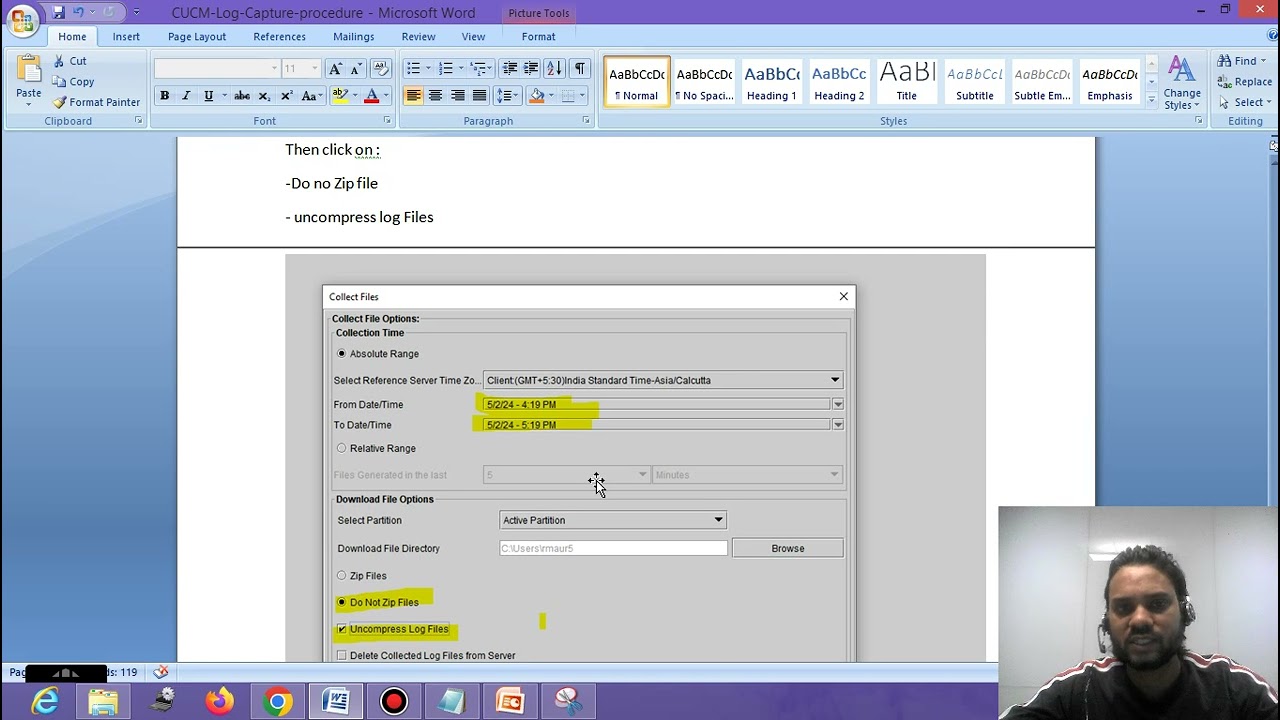
Task: Save the document from Quick Access toolbar
Action: [59, 13]
